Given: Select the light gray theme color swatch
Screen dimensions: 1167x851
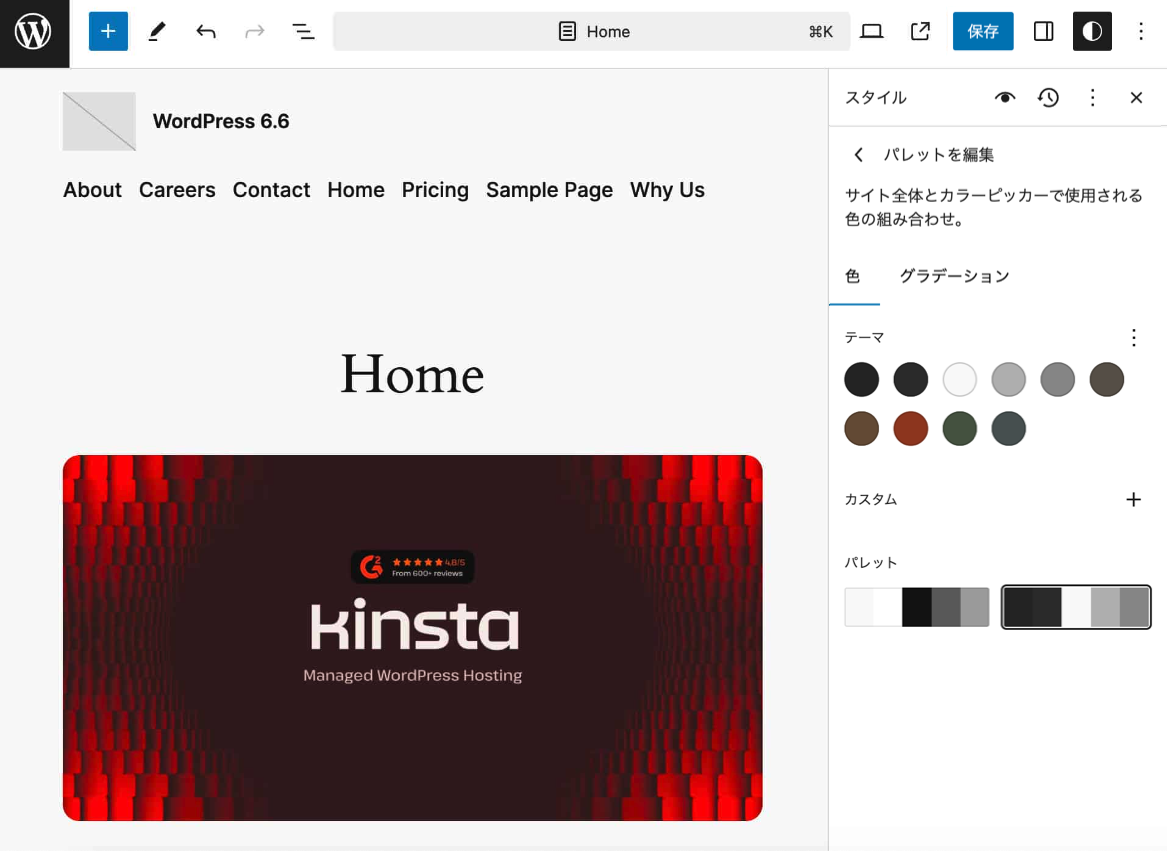Looking at the screenshot, I should (x=1008, y=380).
